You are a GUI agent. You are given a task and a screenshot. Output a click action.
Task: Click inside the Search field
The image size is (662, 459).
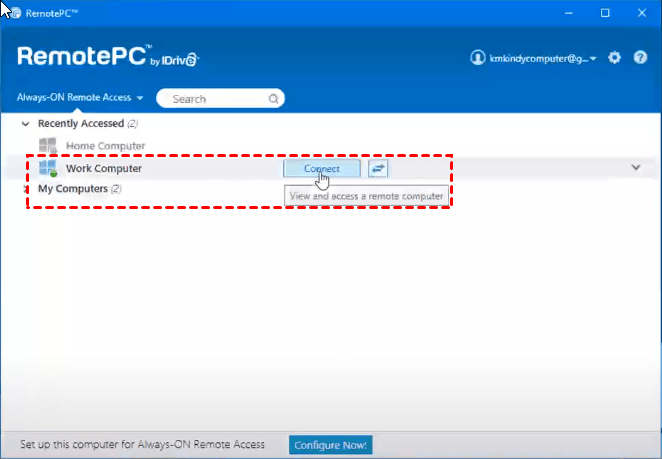tap(220, 98)
